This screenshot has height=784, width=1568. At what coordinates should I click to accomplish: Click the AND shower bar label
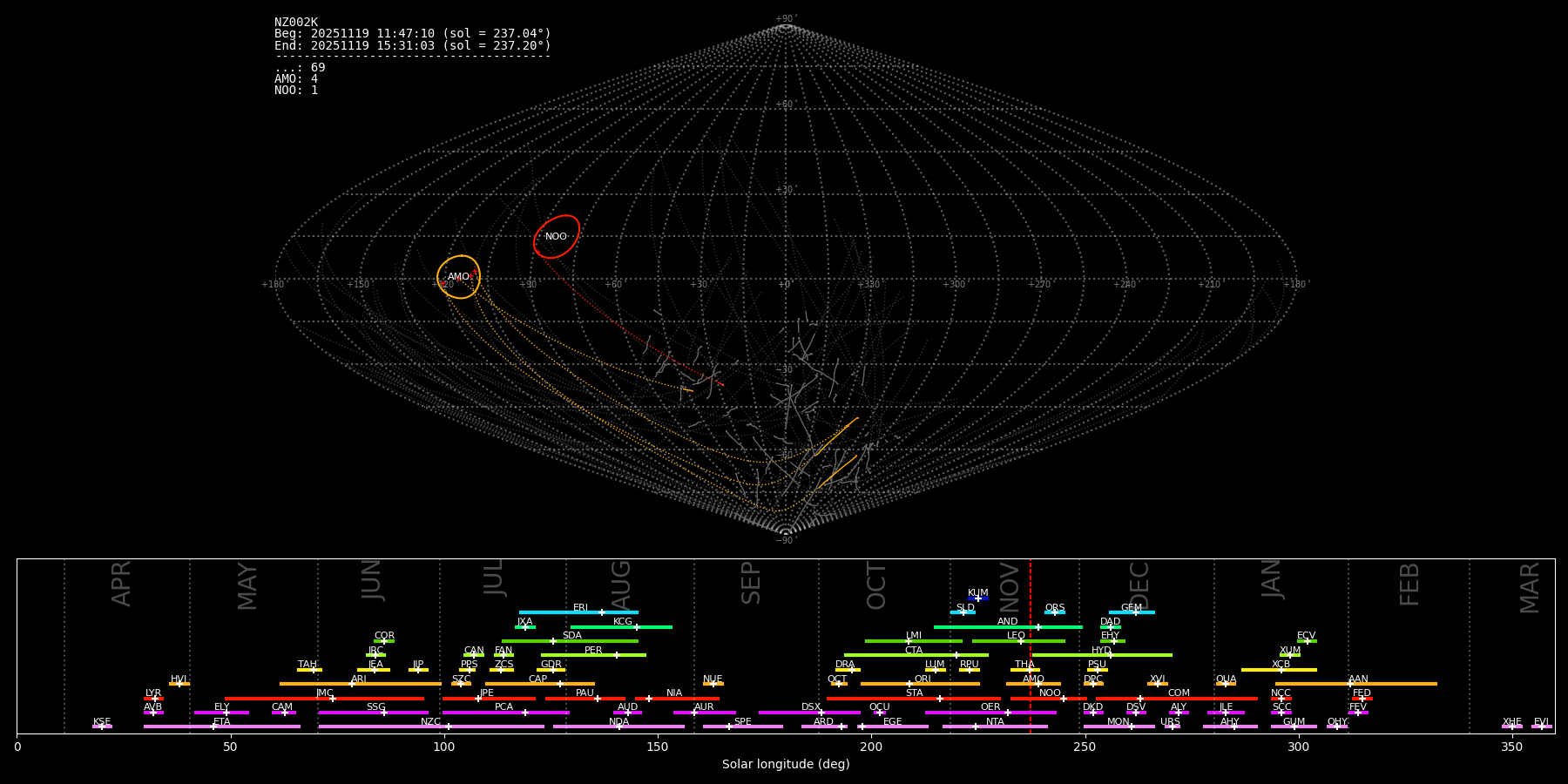(1008, 622)
